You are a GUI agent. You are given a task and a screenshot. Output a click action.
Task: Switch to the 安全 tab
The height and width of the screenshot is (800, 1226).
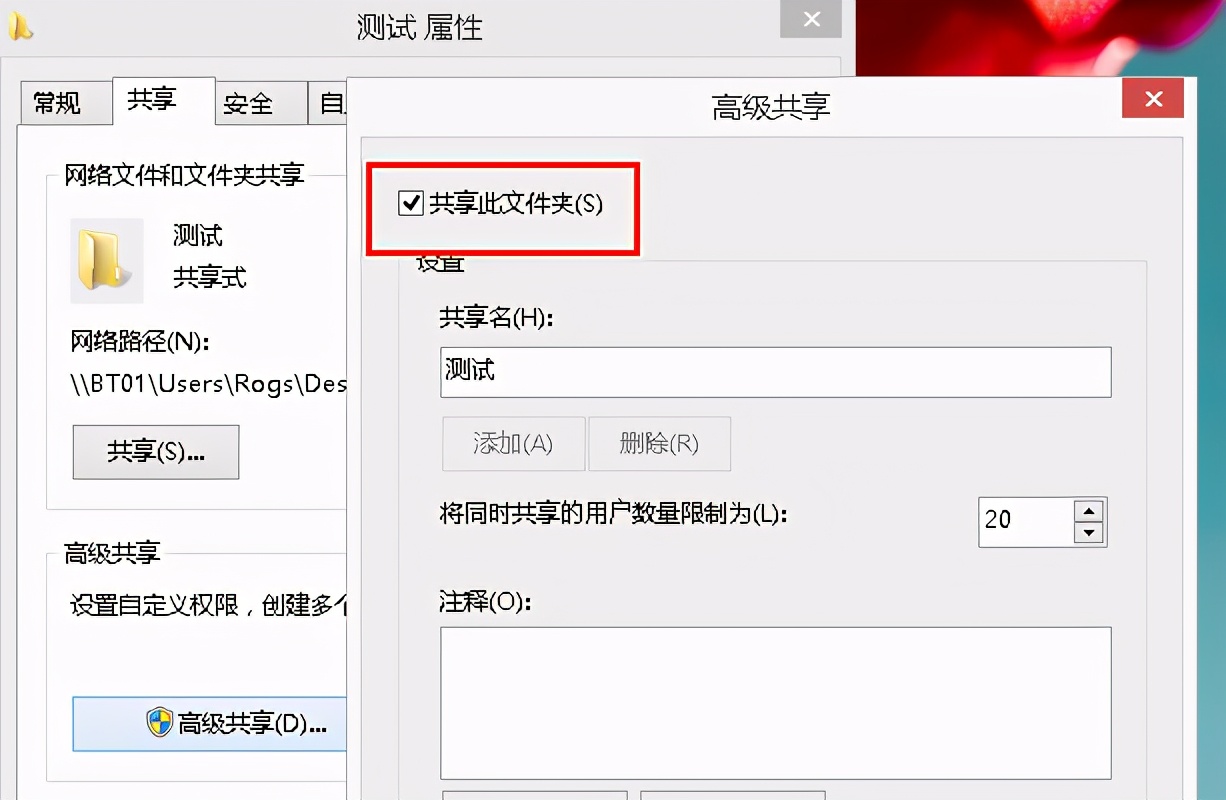click(x=259, y=102)
